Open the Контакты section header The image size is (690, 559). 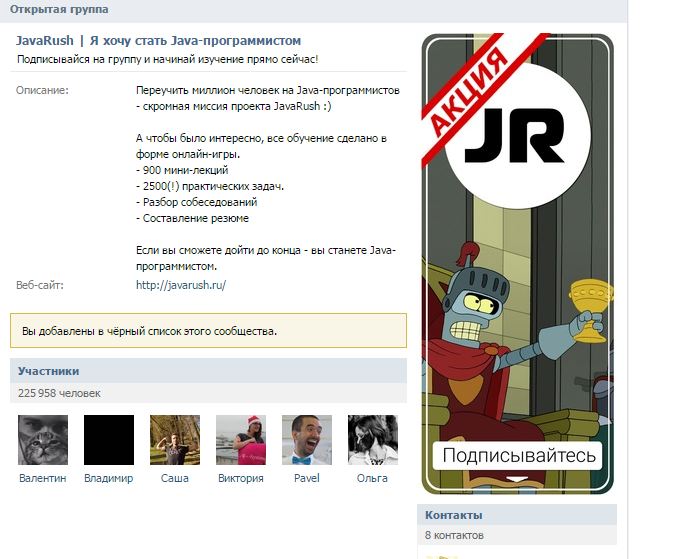517,515
